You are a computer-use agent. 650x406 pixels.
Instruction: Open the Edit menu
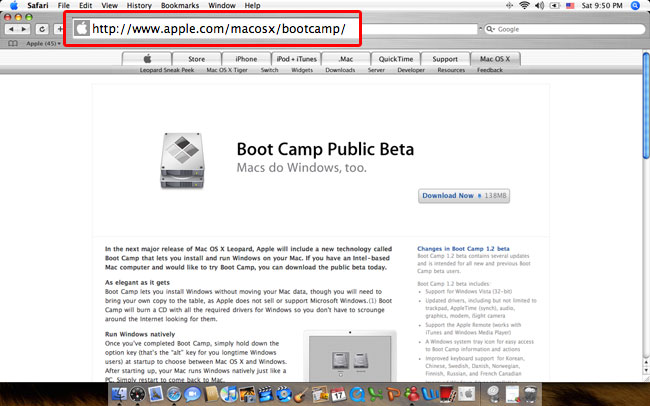click(85, 5)
